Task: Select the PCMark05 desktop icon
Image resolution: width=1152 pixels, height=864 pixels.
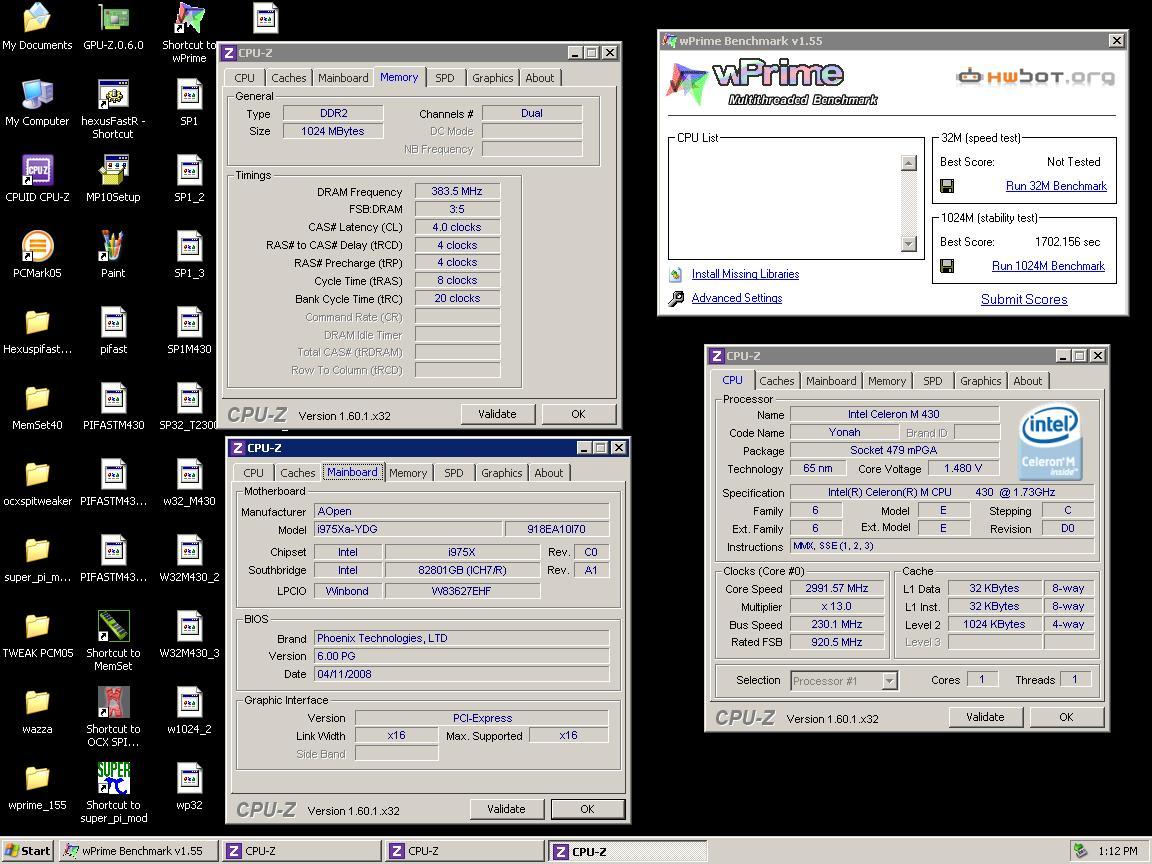Action: click(37, 255)
